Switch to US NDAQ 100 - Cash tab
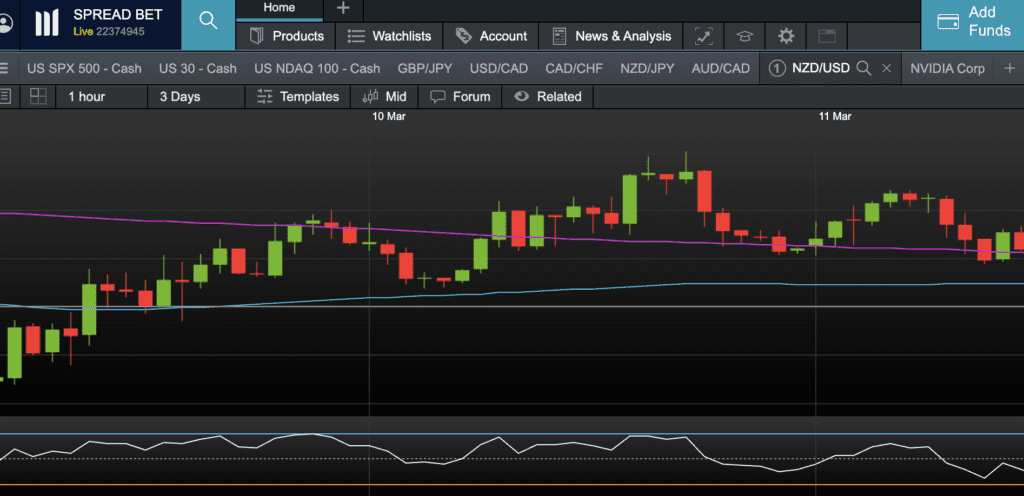Viewport: 1024px width, 496px height. click(317, 69)
